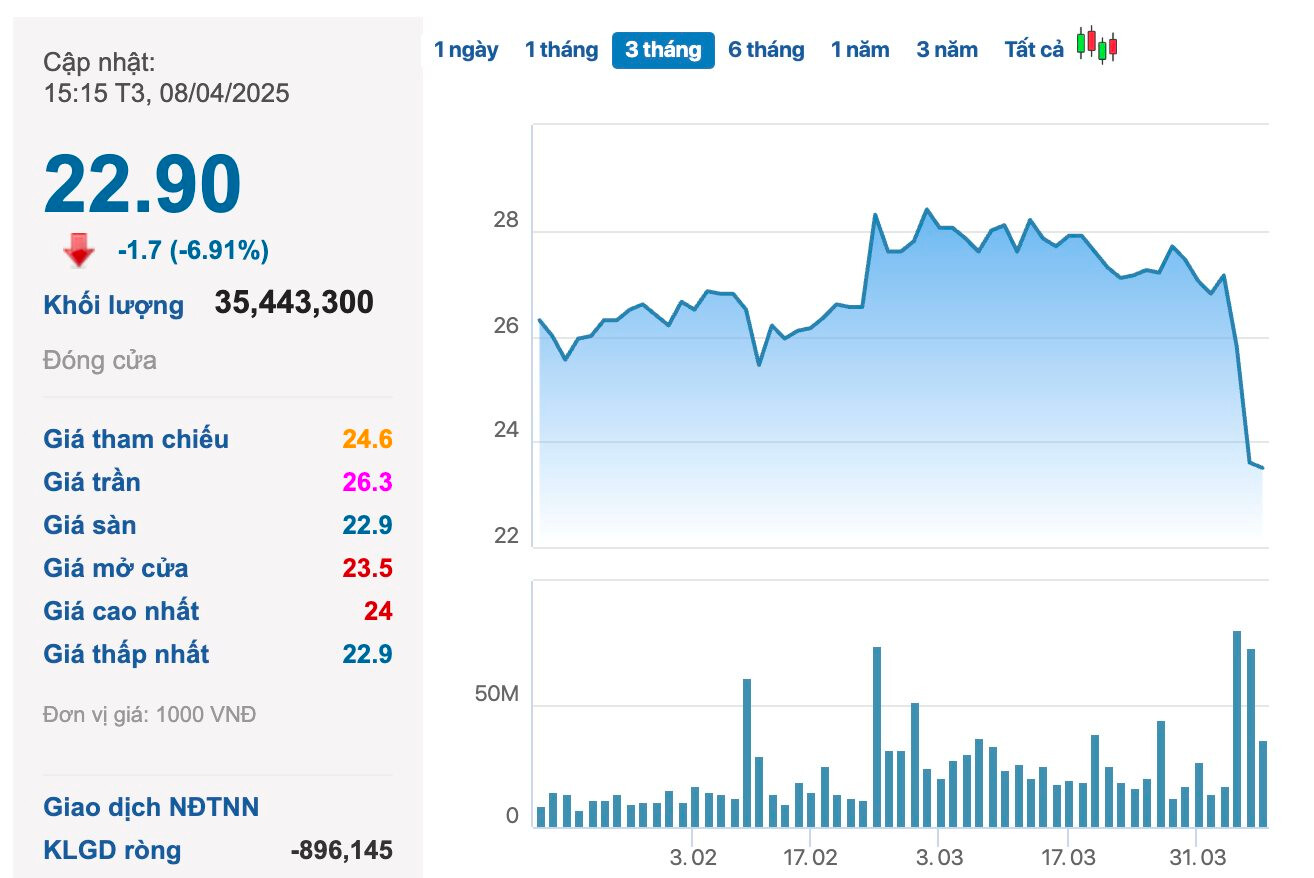Click the Giao dịch NĐTNN heading
Viewport: 1314px width, 878px height.
click(x=151, y=807)
